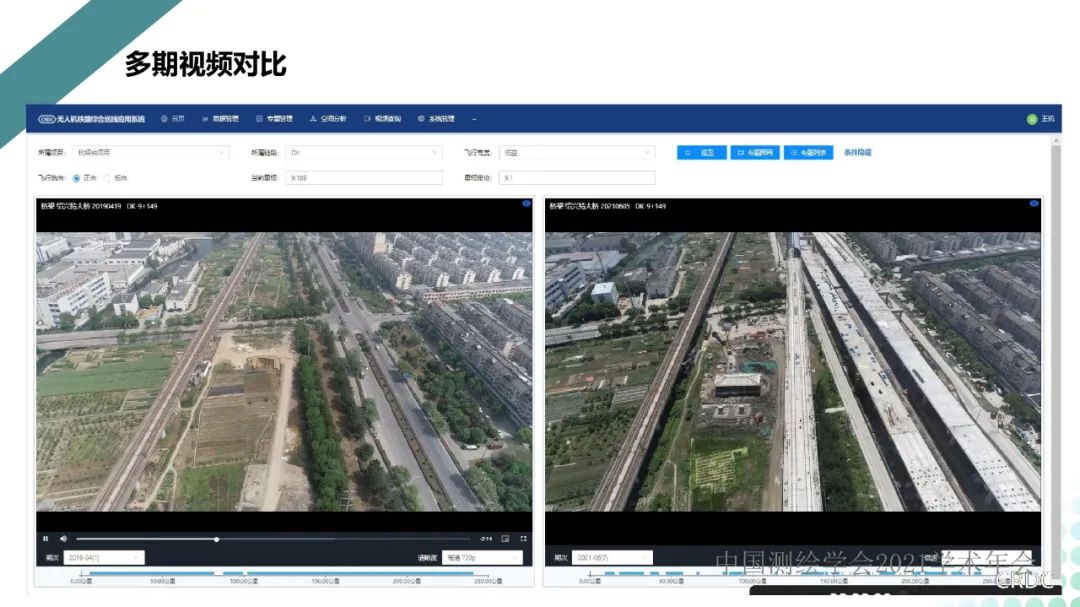Open 数据管理 menu in top navigation
1080x607 pixels.
pos(220,119)
